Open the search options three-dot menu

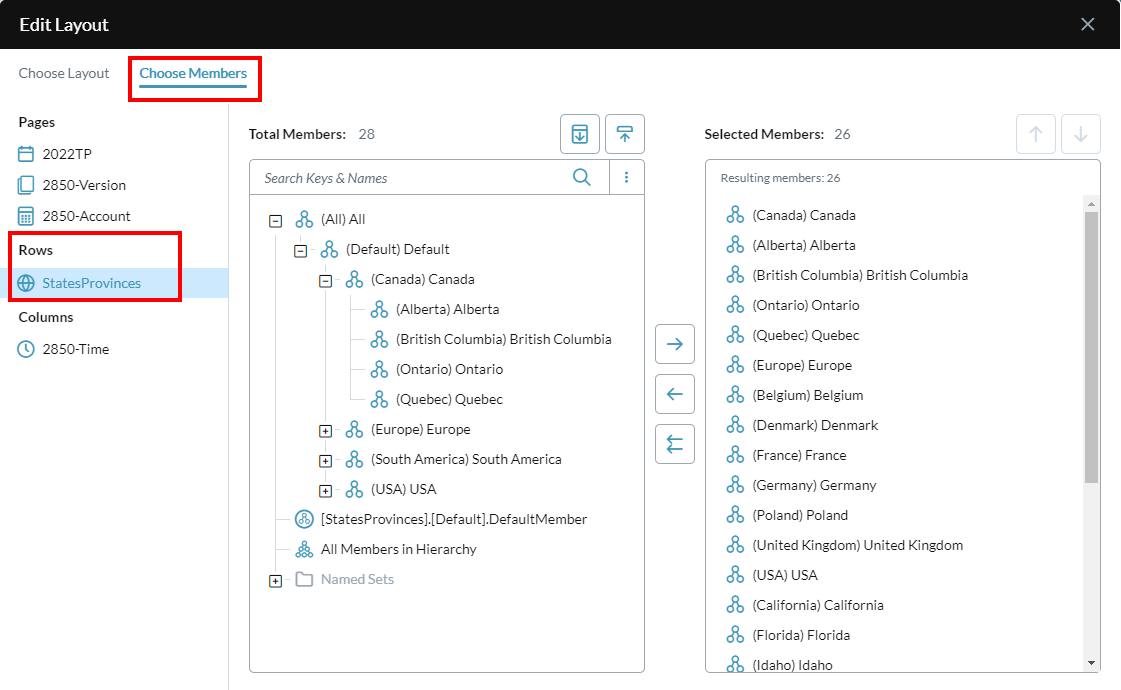pyautogui.click(x=626, y=177)
